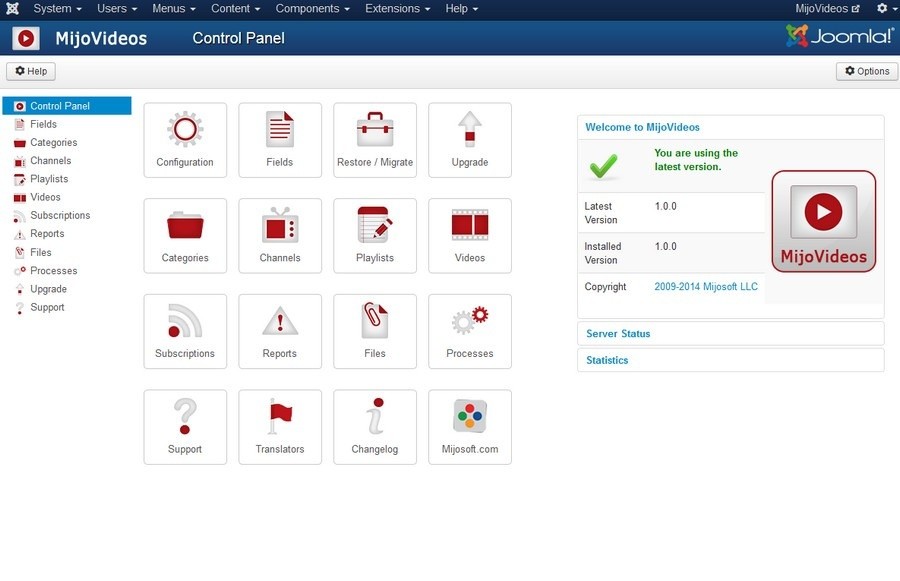This screenshot has width=900, height=581.
Task: Click the Options button
Action: pyautogui.click(x=866, y=70)
